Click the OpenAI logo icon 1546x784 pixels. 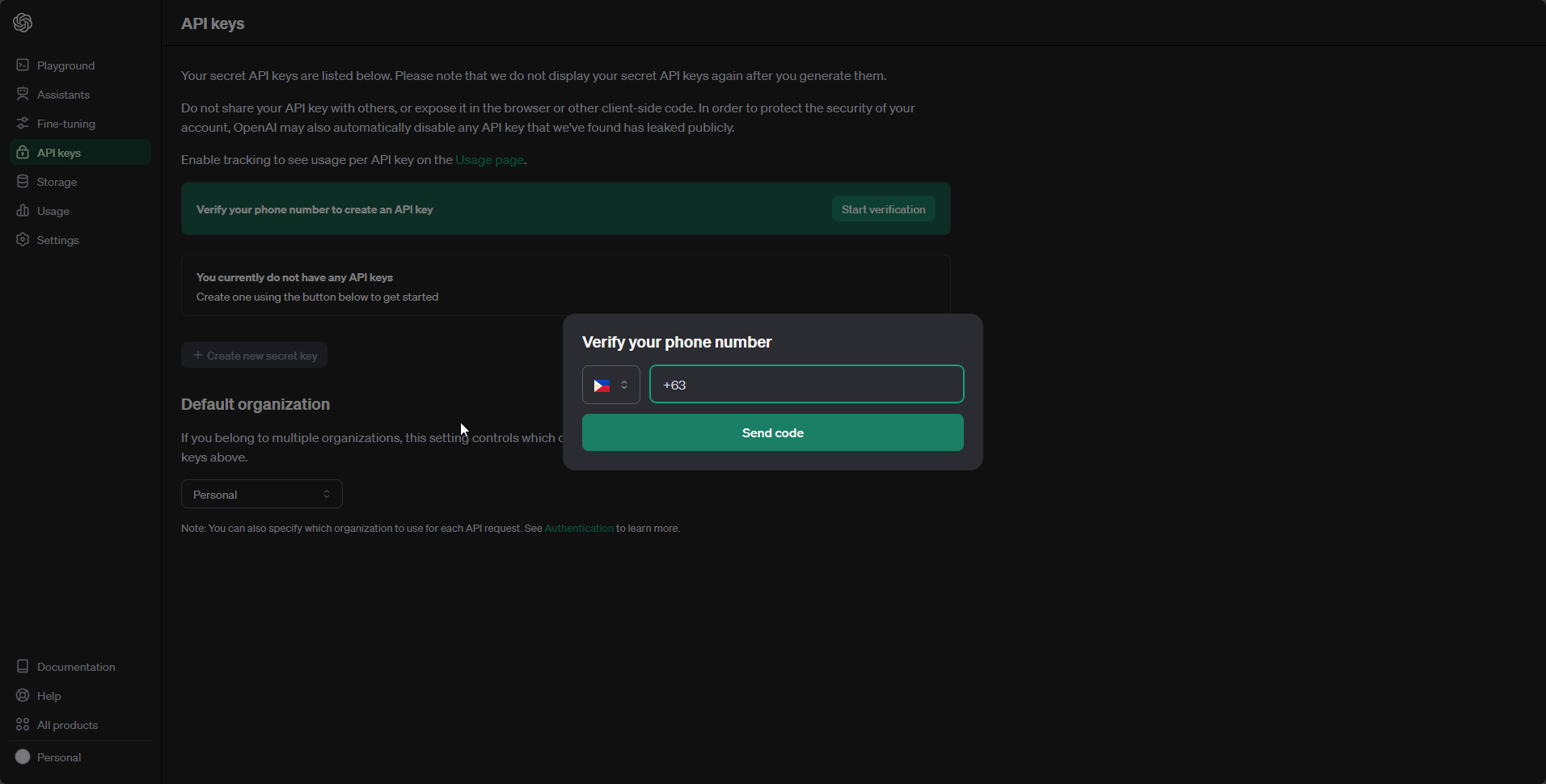pyautogui.click(x=23, y=23)
